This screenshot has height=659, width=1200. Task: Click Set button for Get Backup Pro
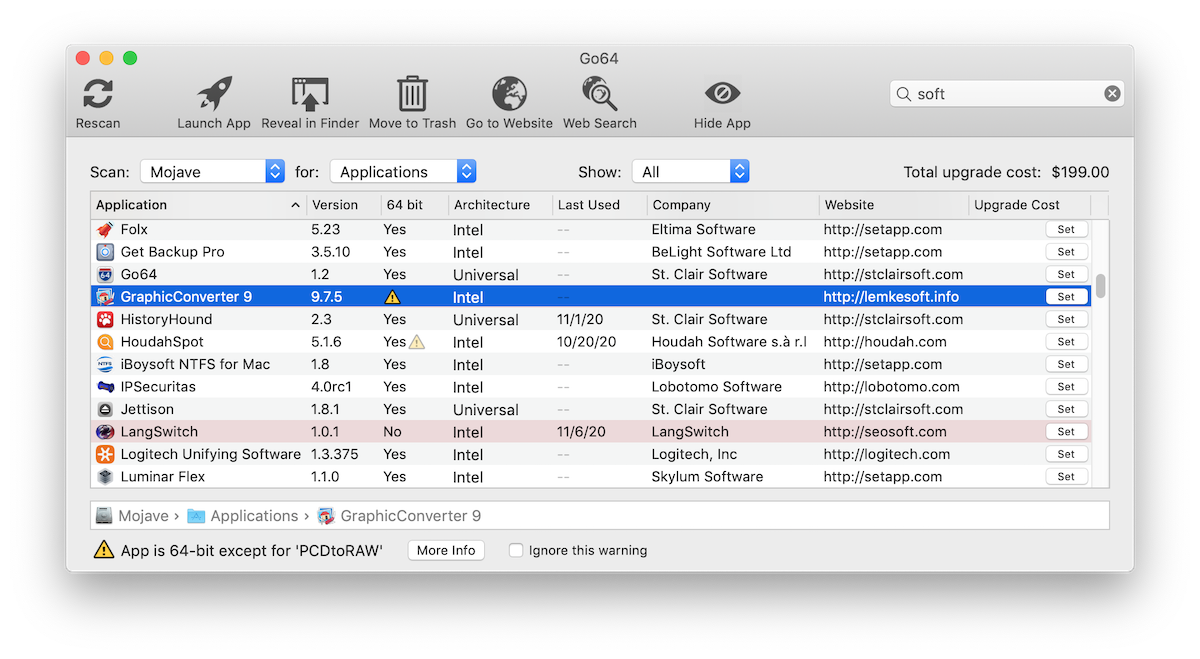[1066, 252]
